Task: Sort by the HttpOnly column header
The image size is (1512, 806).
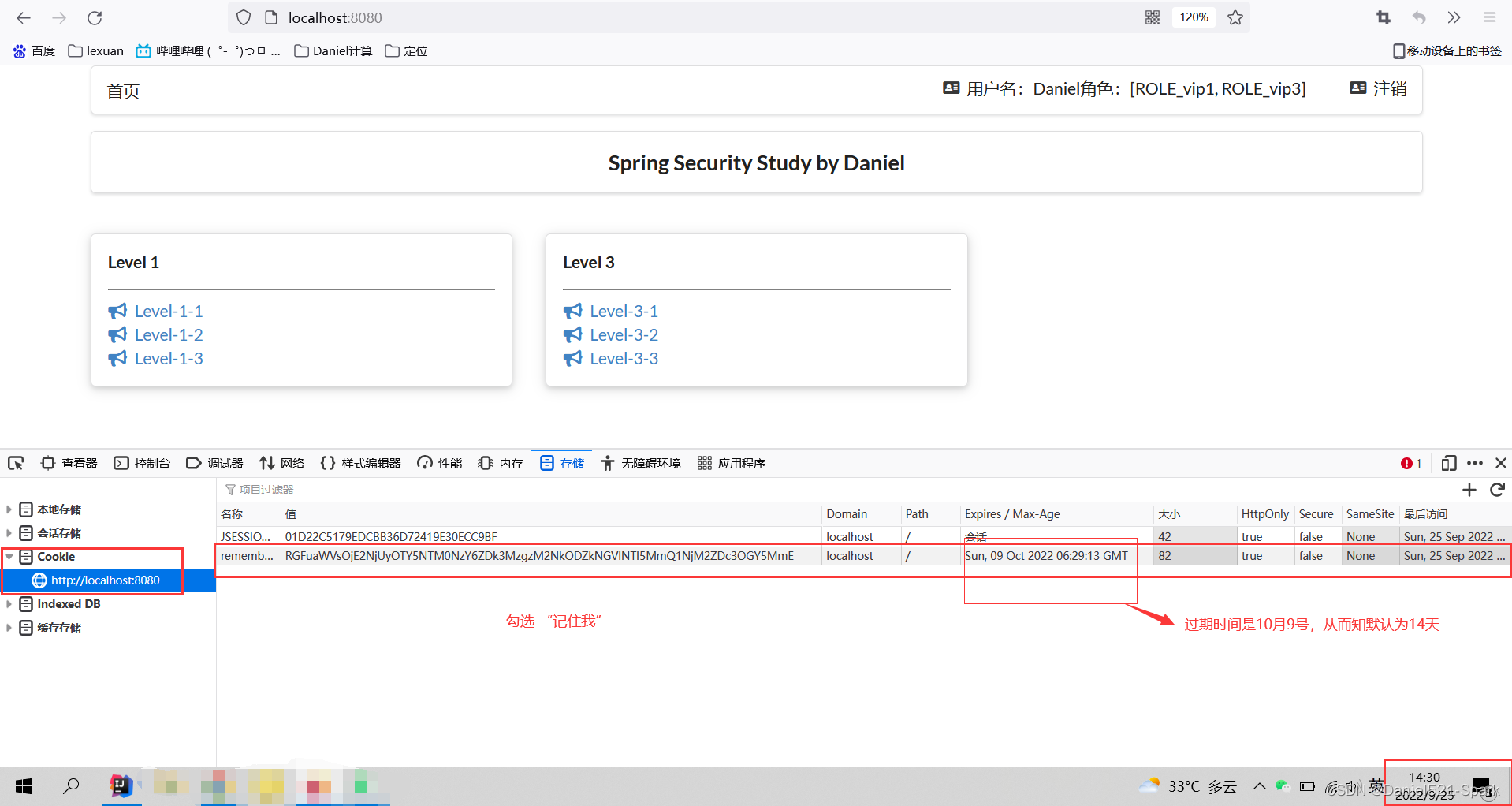Action: click(1265, 514)
